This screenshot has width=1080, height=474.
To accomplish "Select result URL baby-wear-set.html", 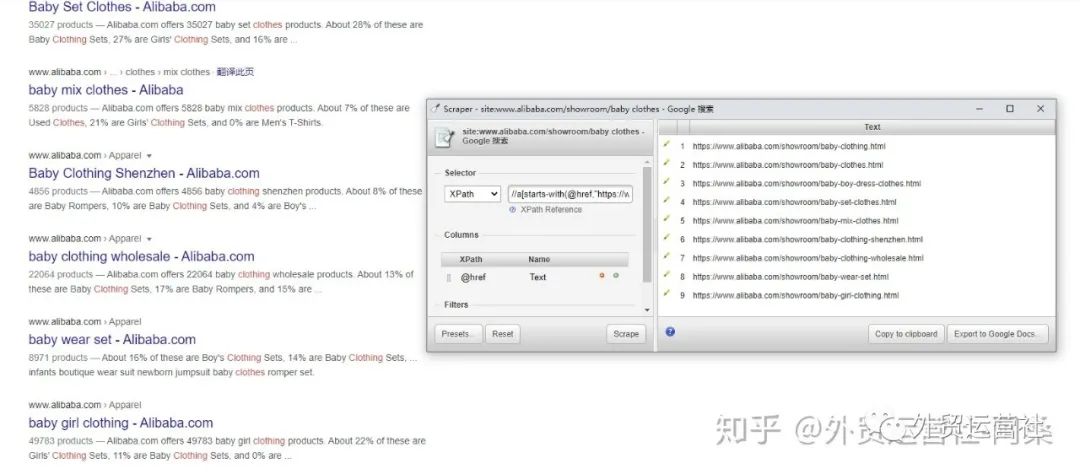I will coord(791,276).
